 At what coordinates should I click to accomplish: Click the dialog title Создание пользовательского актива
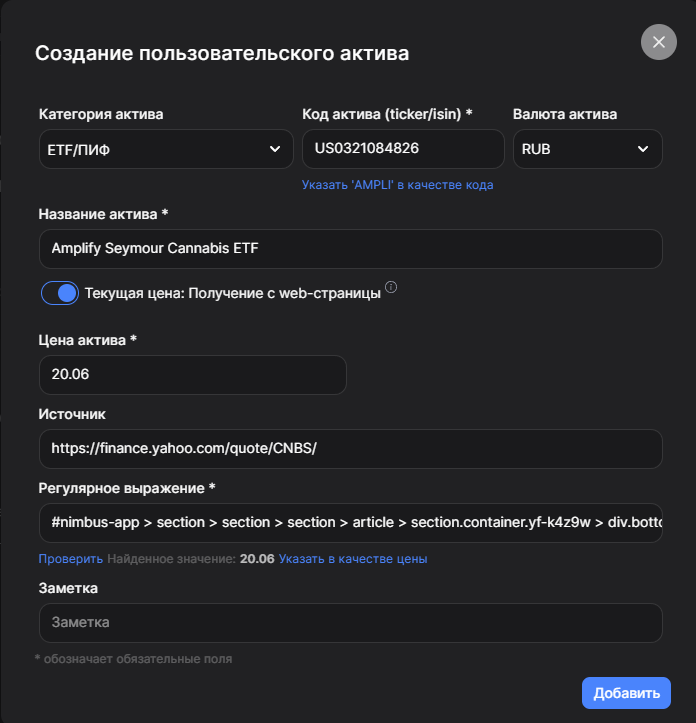tap(222, 53)
